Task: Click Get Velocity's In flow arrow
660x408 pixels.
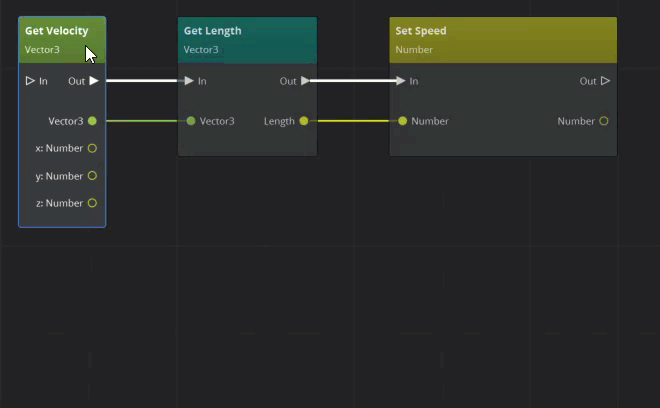Action: pos(30,81)
